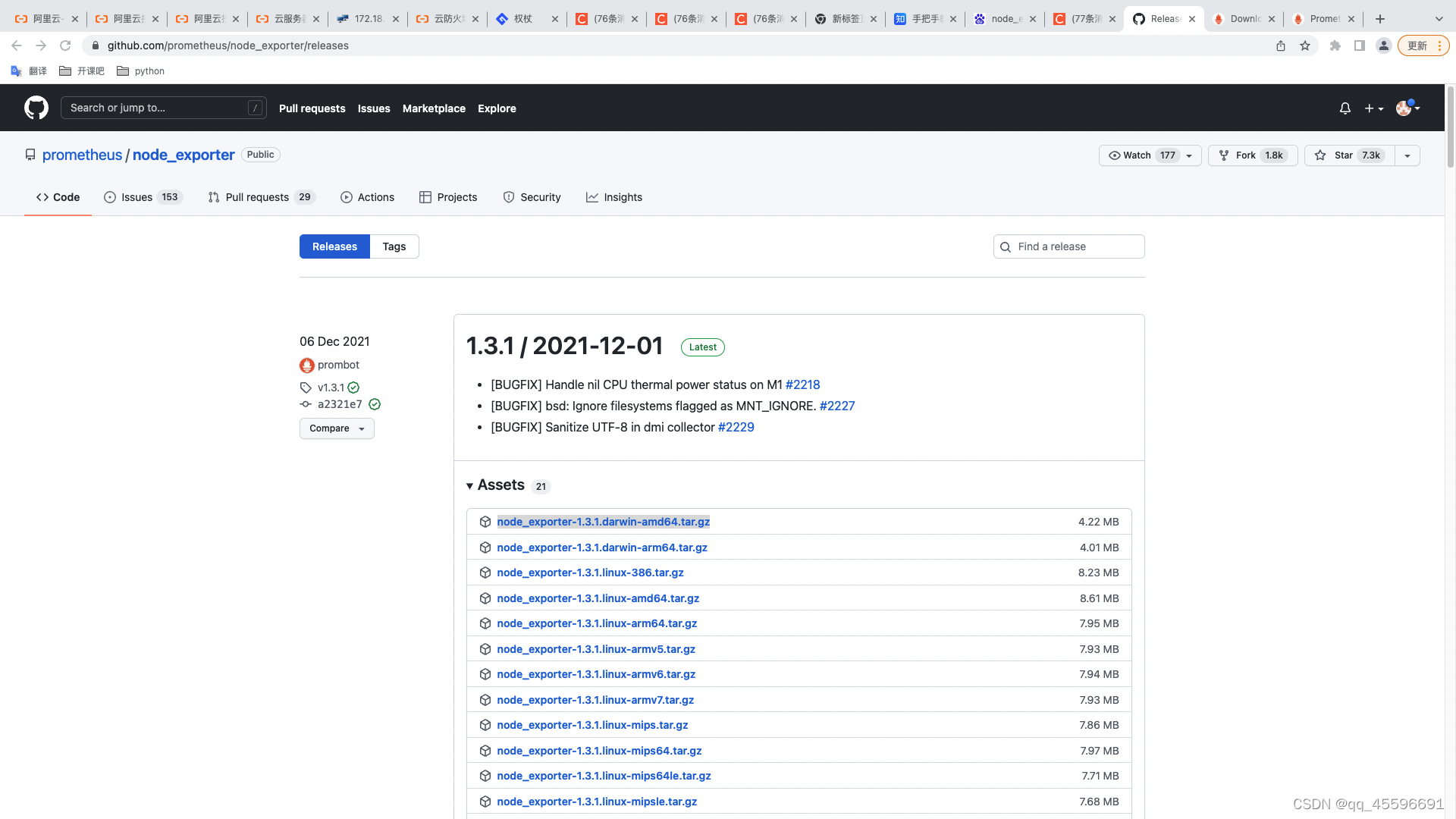Switch to the Code tab
The width and height of the screenshot is (1456, 819).
coord(58,197)
